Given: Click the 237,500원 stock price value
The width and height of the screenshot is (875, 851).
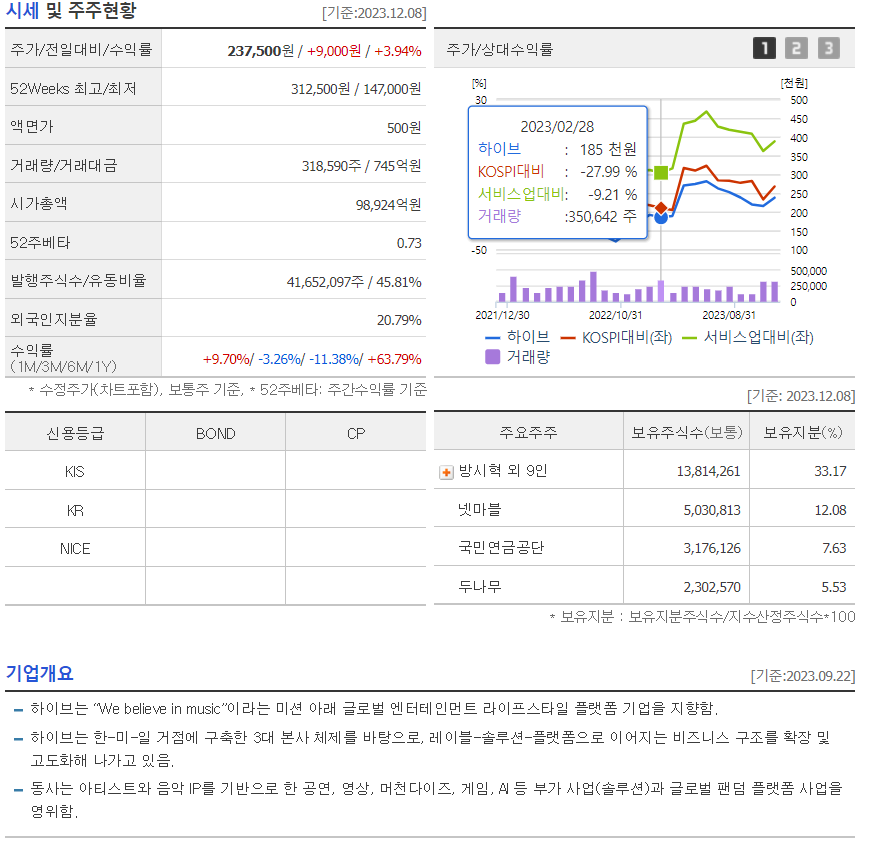Looking at the screenshot, I should tap(261, 51).
